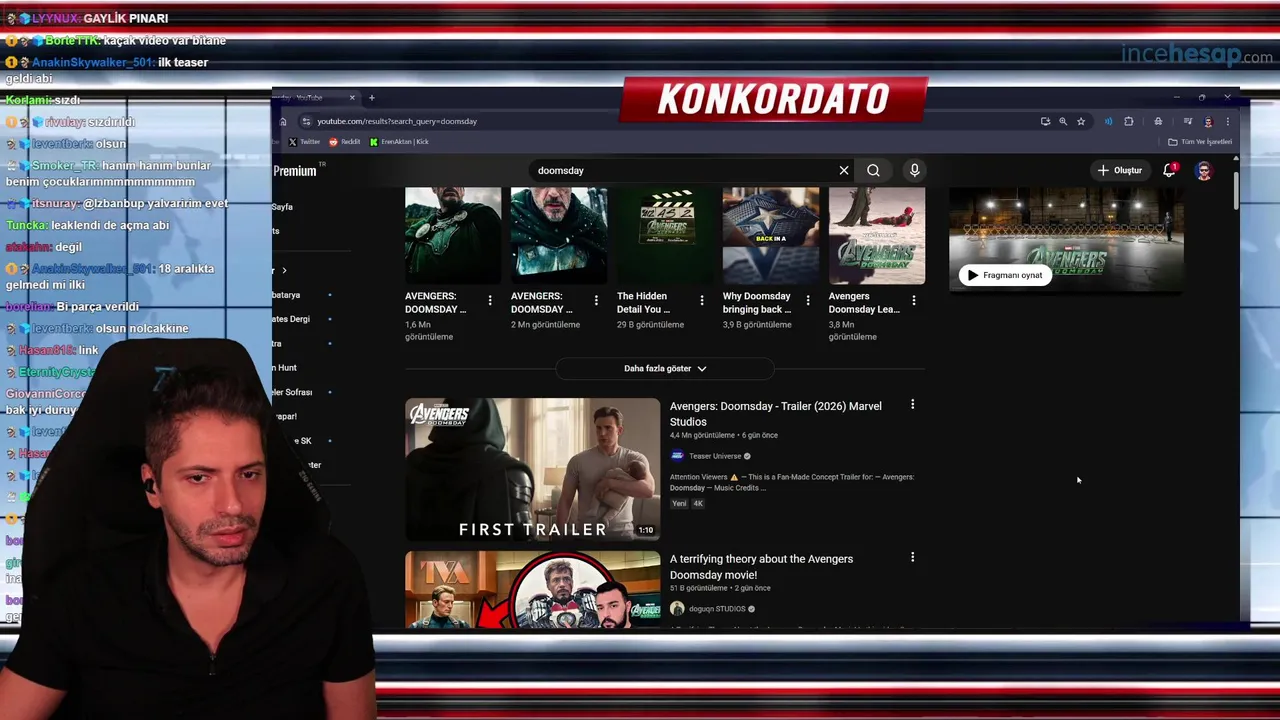Open options for terrifying theory video
Image resolution: width=1280 pixels, height=720 pixels.
[x=912, y=557]
